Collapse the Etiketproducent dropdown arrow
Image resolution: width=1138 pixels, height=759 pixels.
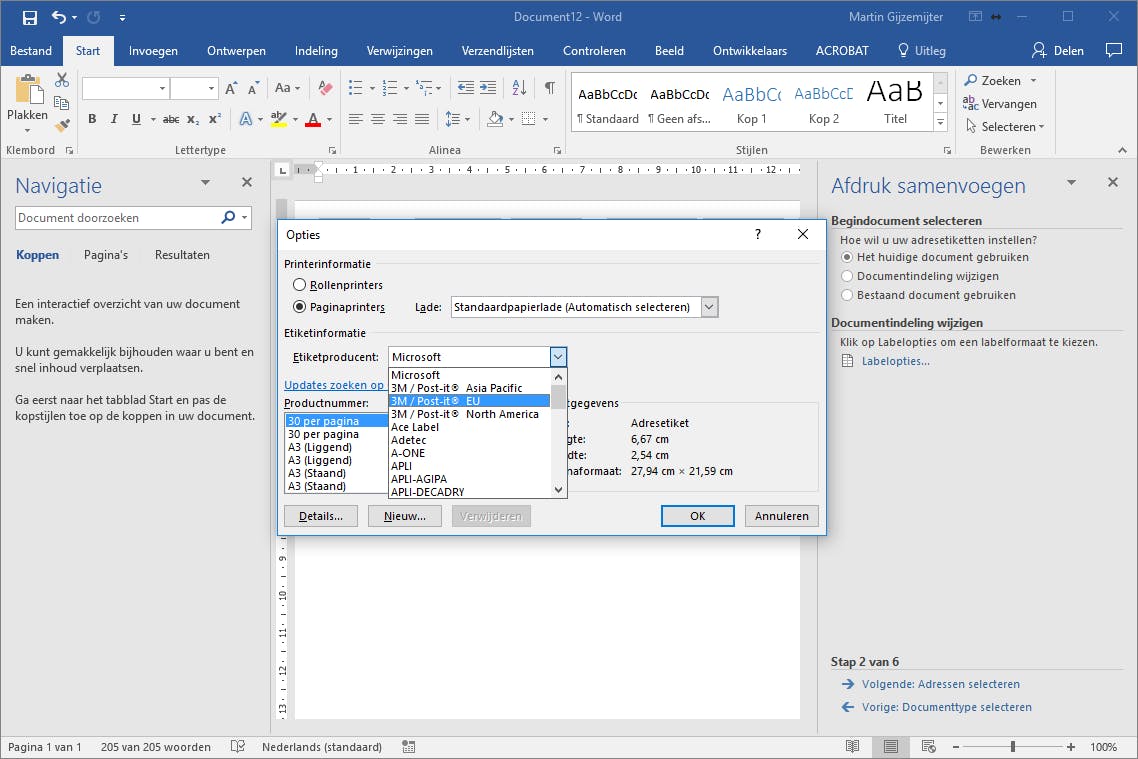pyautogui.click(x=558, y=357)
